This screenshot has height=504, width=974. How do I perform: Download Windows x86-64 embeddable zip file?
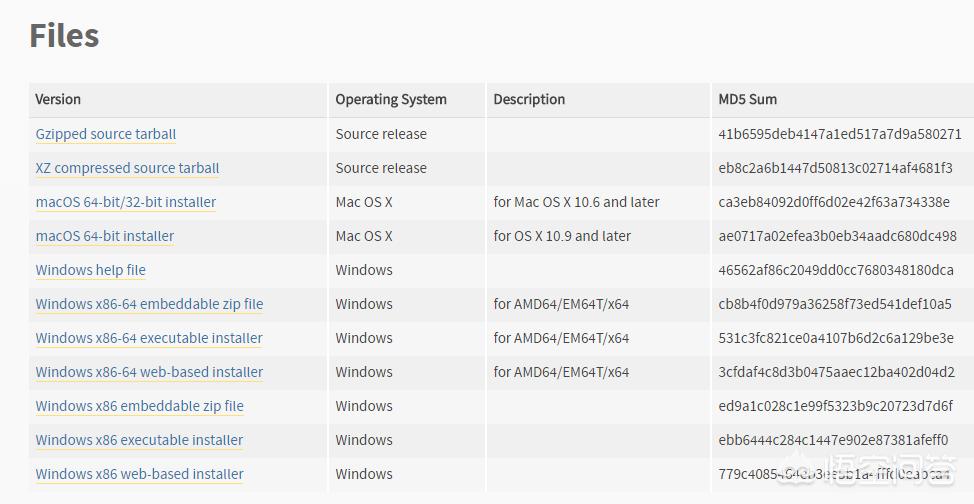tap(149, 304)
